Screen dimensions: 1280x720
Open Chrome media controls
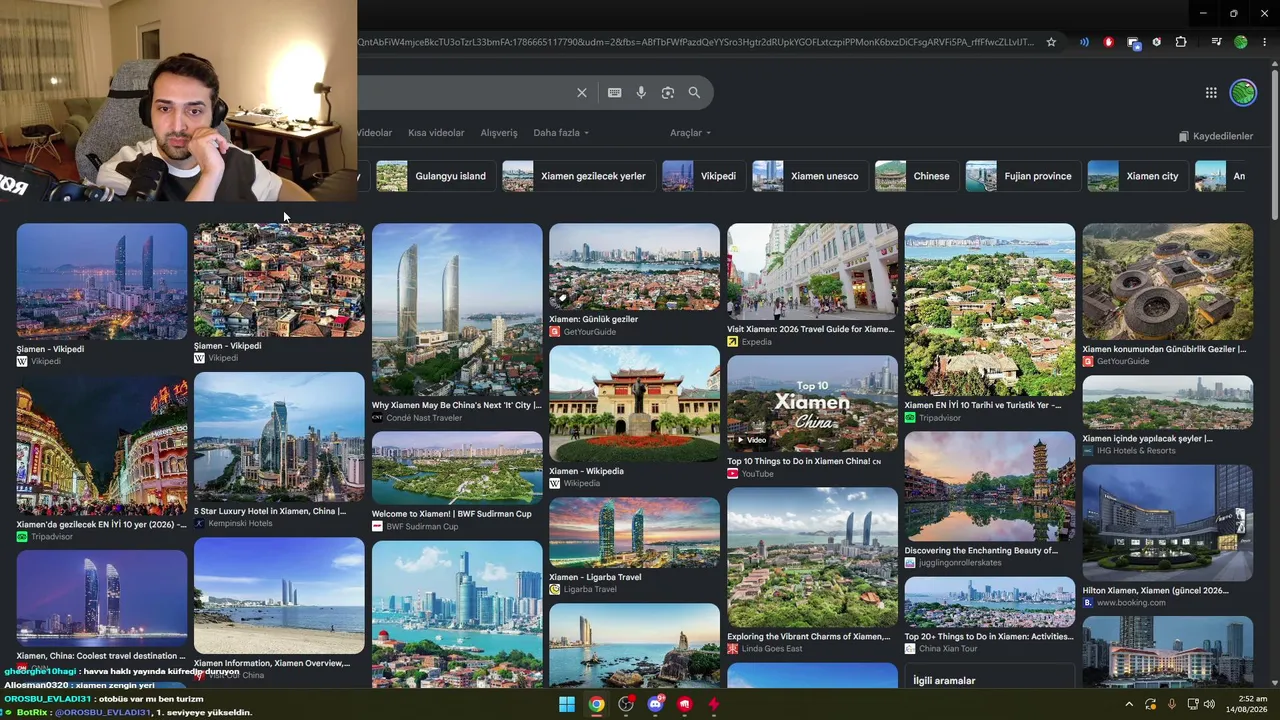point(1216,42)
